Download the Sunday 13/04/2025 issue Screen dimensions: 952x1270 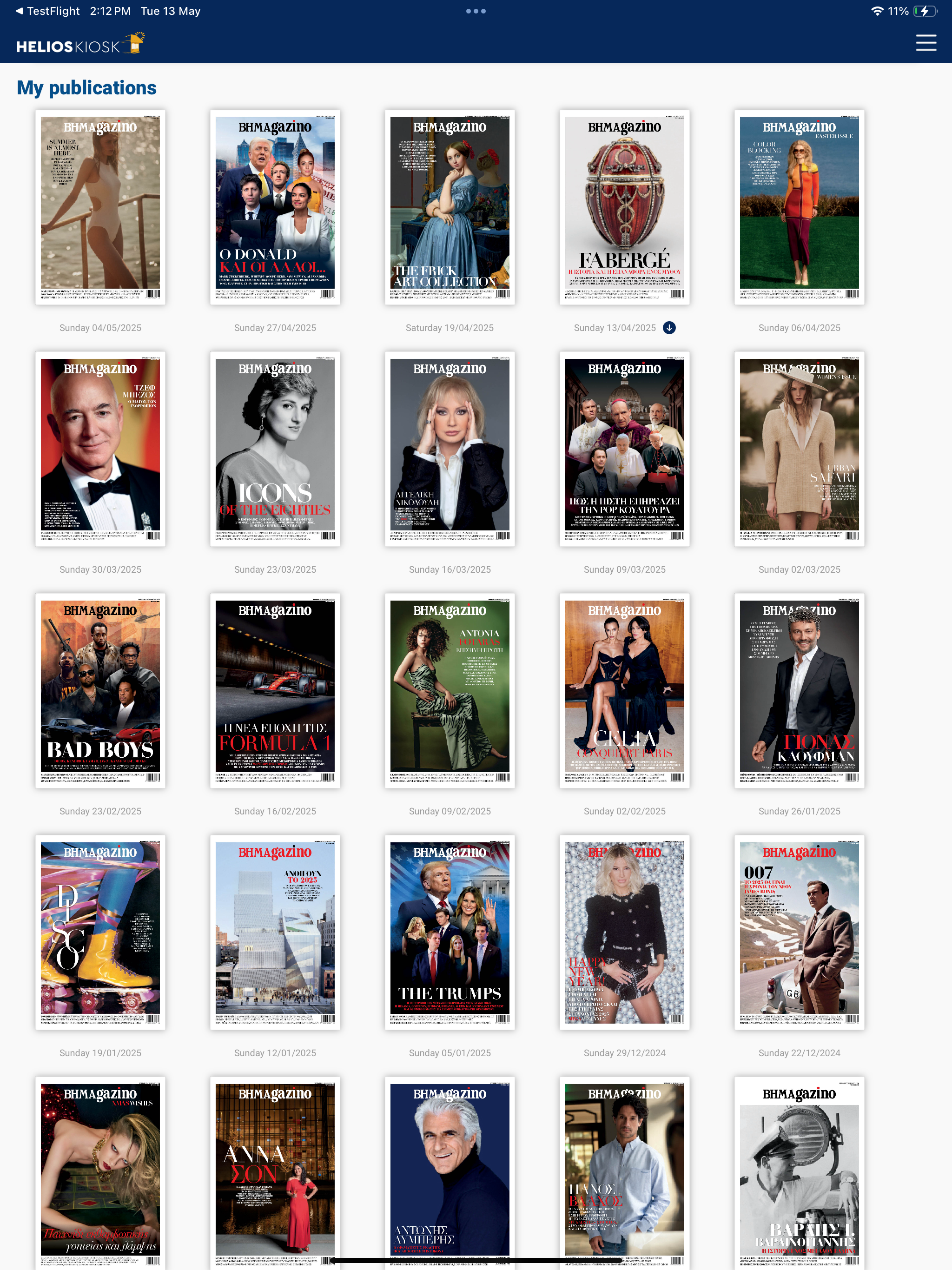pyautogui.click(x=669, y=328)
